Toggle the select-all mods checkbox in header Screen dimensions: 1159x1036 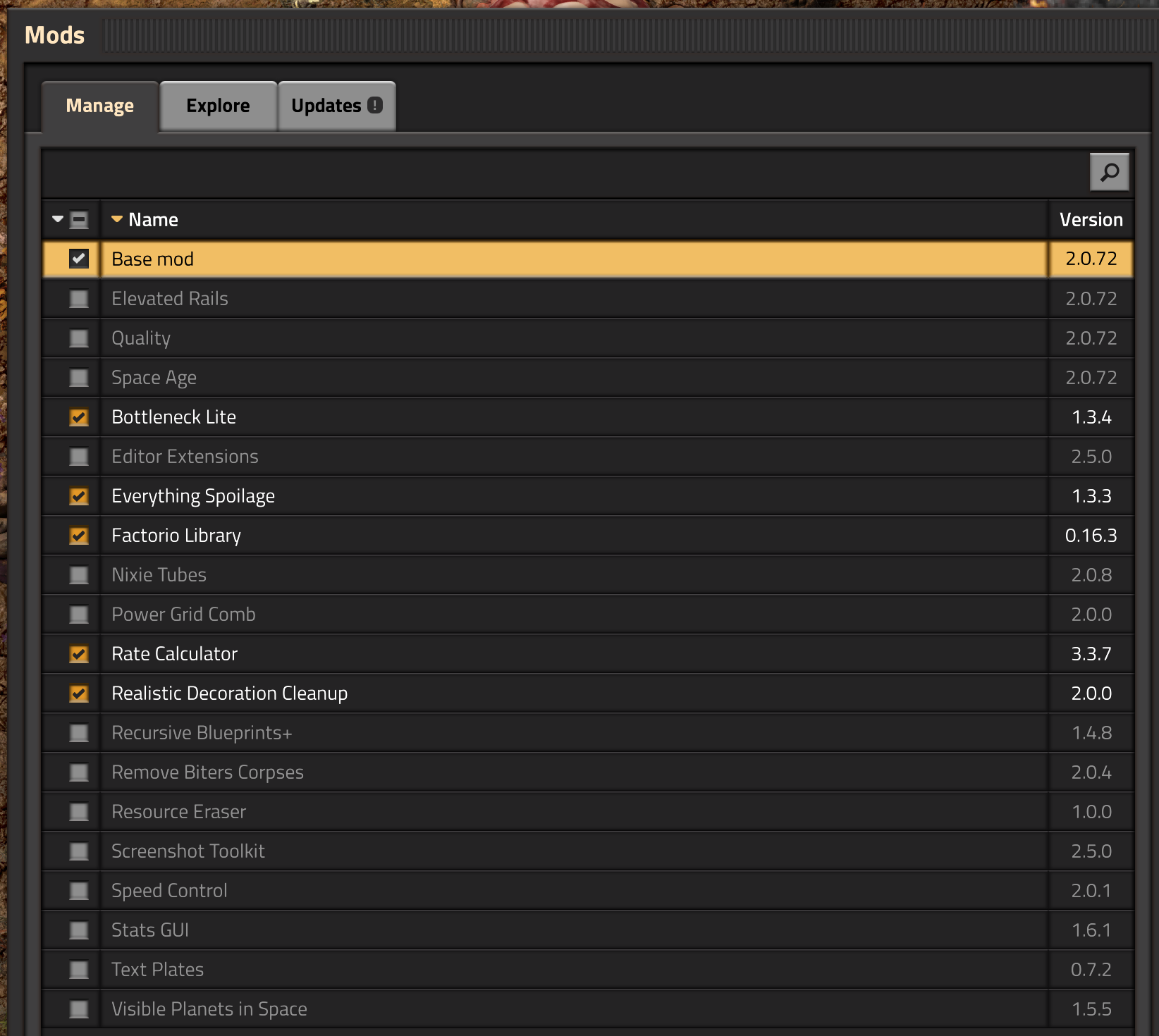79,220
